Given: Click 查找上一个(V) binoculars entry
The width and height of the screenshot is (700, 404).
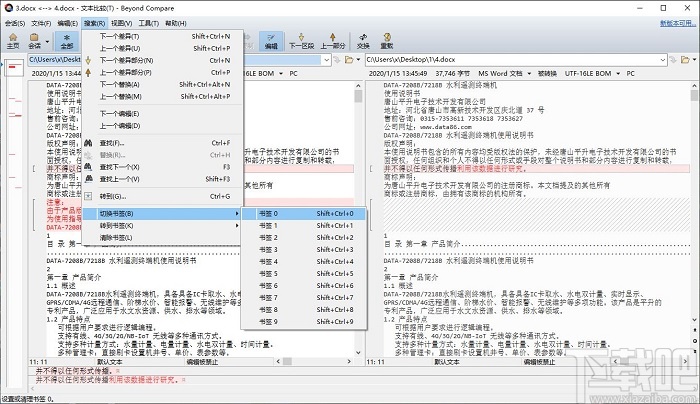Looking at the screenshot, I should pos(163,179).
